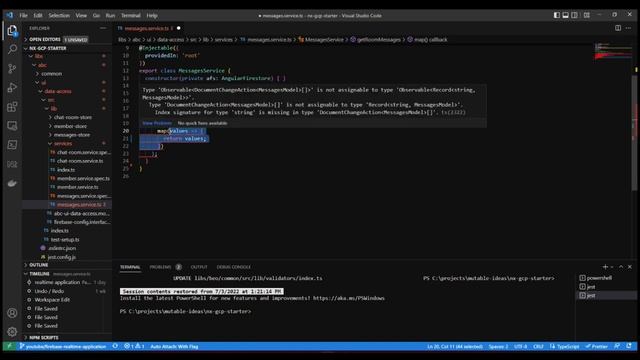Screen dimensions: 640x360
Task: Maximize the terminal panel with caret icon
Action: pos(621,267)
